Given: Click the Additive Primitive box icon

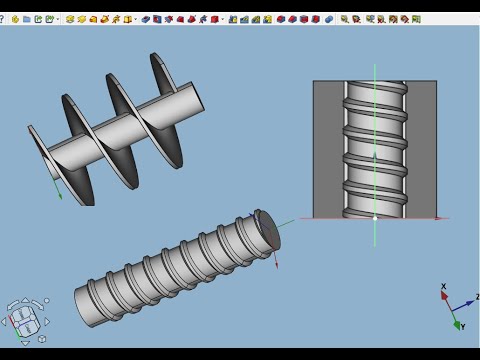Looking at the screenshot, I should [127, 19].
